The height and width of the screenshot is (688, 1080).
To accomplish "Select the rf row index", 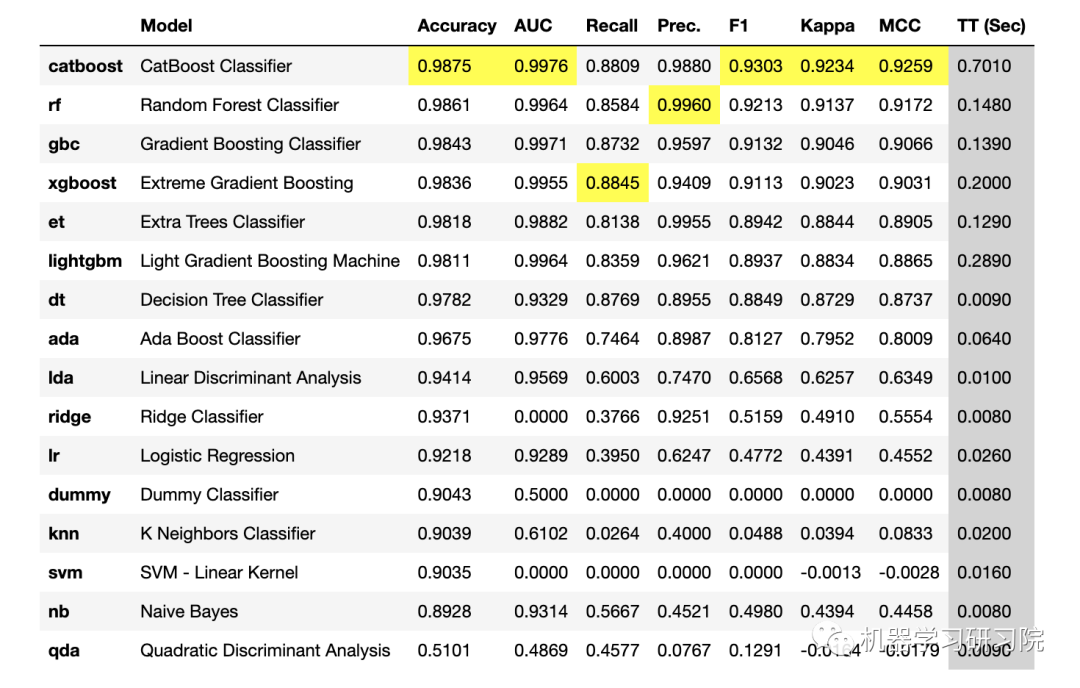I will coord(54,105).
